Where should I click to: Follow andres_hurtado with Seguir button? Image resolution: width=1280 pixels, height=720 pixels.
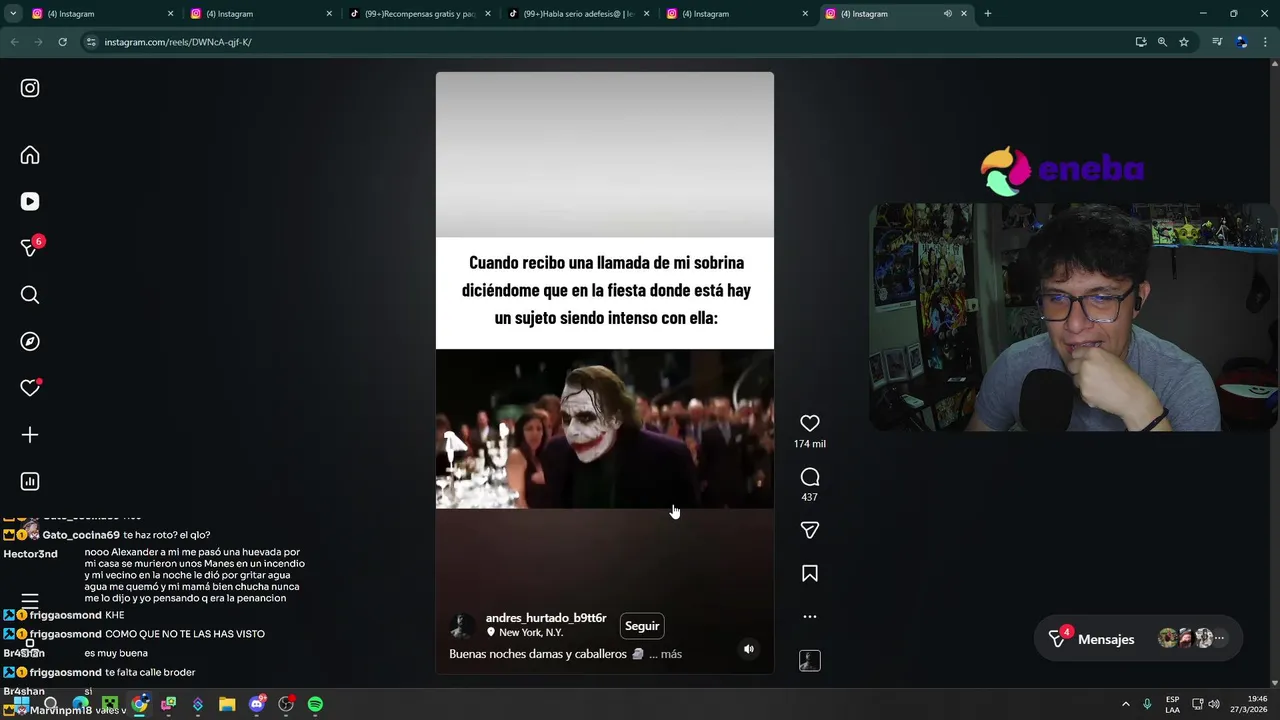[642, 626]
